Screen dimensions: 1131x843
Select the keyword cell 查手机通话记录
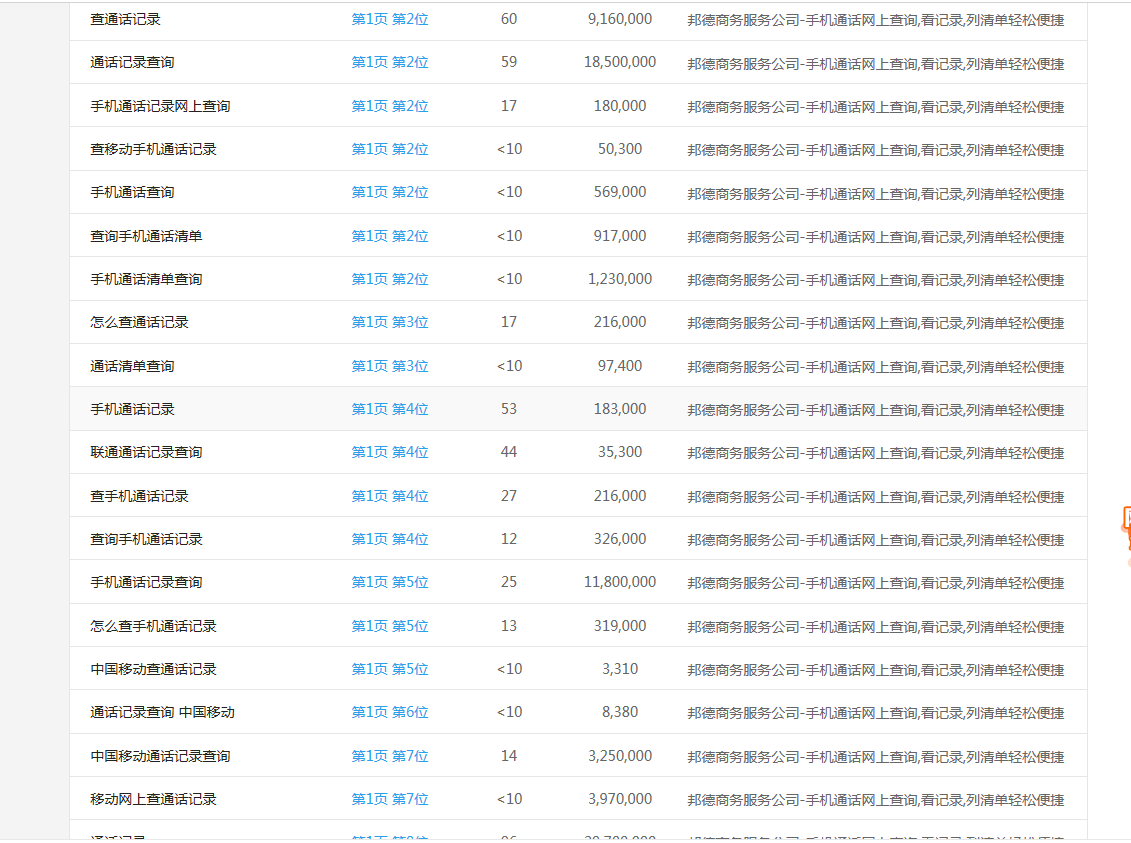[129, 495]
